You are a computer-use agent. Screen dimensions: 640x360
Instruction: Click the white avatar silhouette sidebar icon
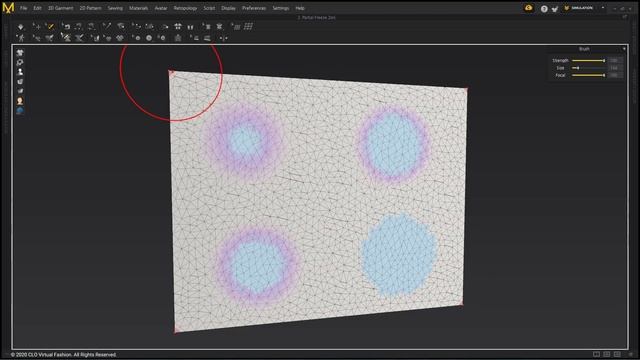pos(20,72)
